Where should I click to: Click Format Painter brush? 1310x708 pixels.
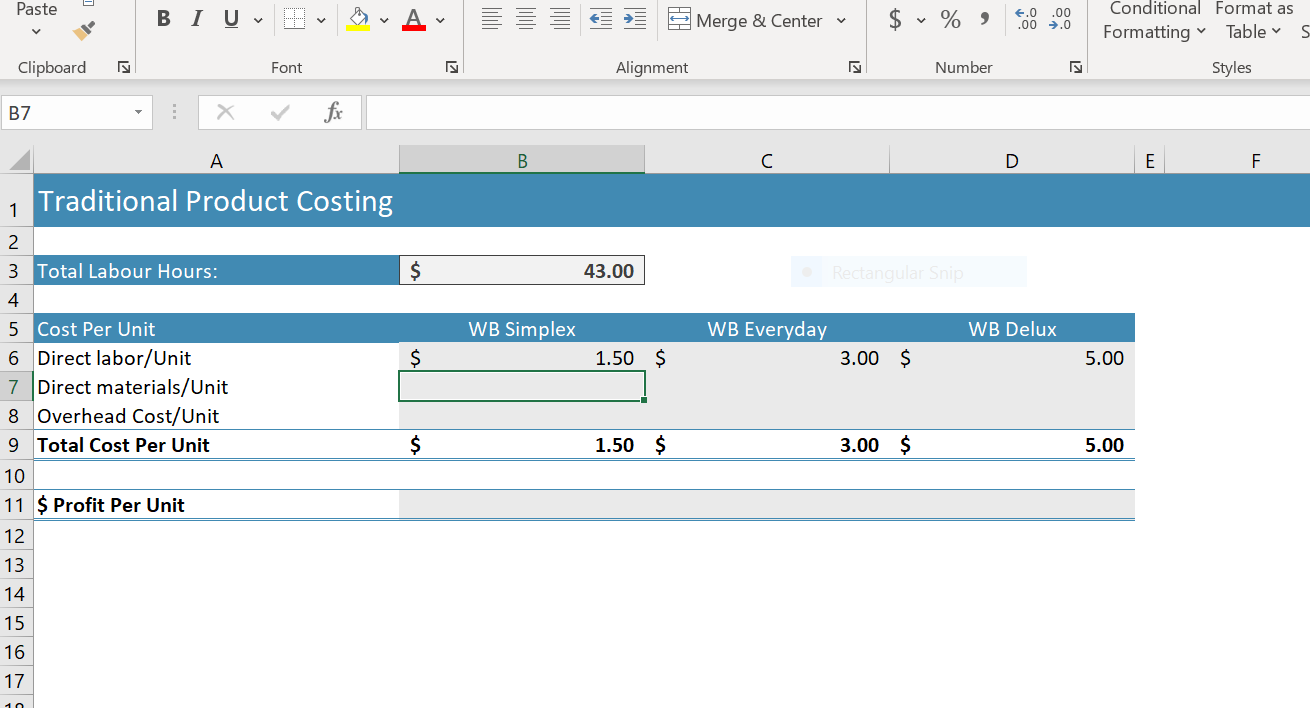tap(85, 31)
